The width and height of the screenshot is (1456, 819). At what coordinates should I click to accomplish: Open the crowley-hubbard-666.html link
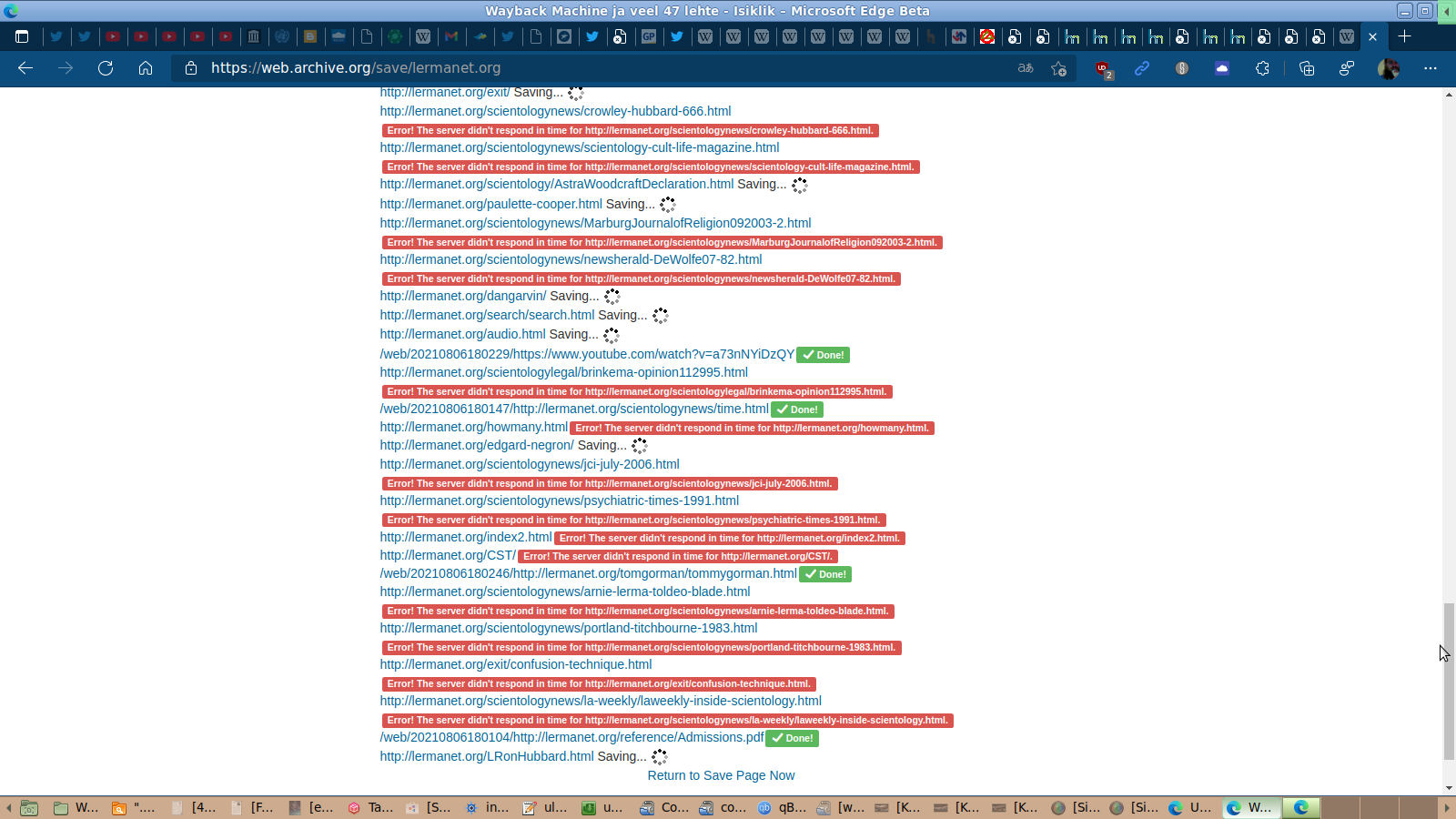[x=555, y=111]
